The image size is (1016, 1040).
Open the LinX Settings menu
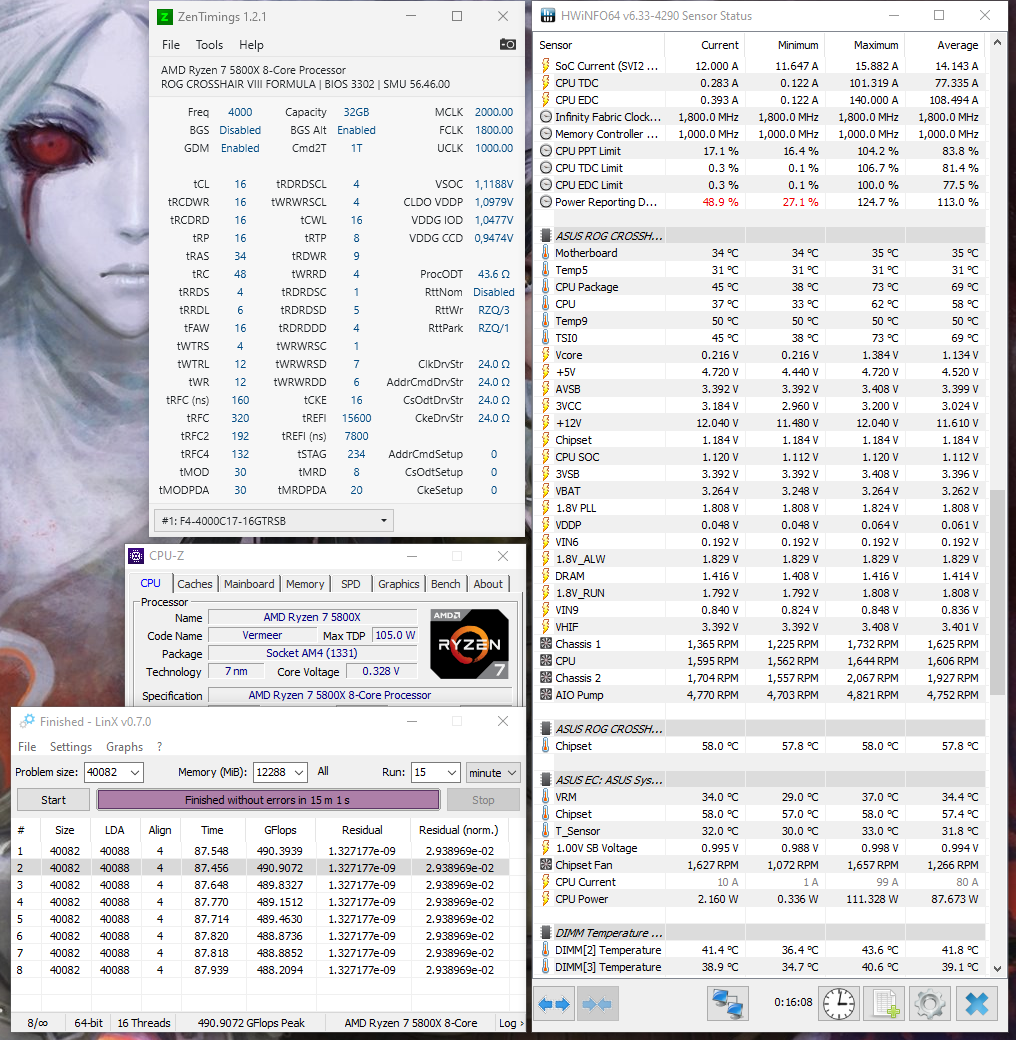(71, 746)
